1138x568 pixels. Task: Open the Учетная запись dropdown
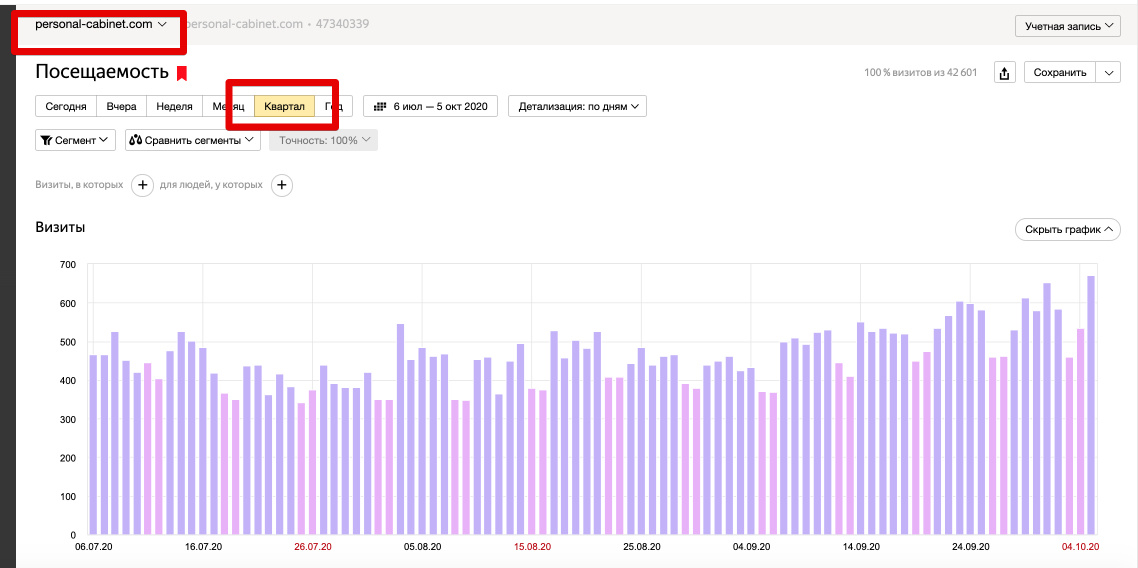point(1068,26)
